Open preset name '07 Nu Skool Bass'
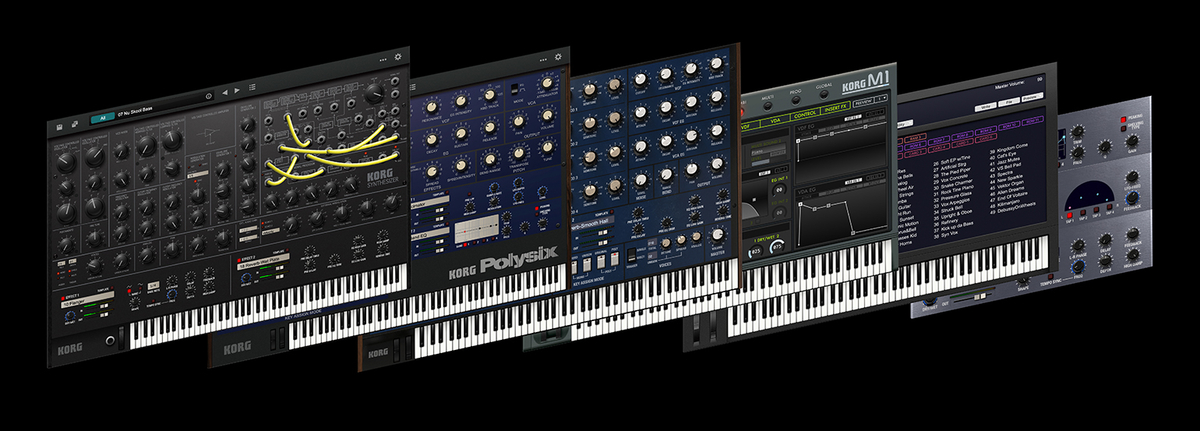Viewport: 1200px width, 431px height. coord(137,113)
